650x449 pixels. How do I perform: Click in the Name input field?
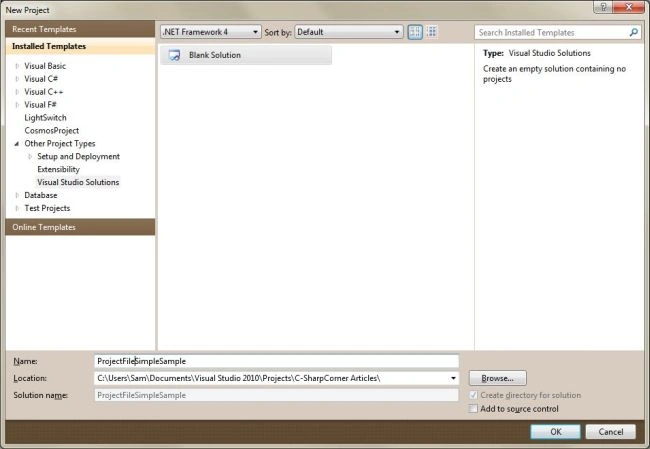pos(276,361)
